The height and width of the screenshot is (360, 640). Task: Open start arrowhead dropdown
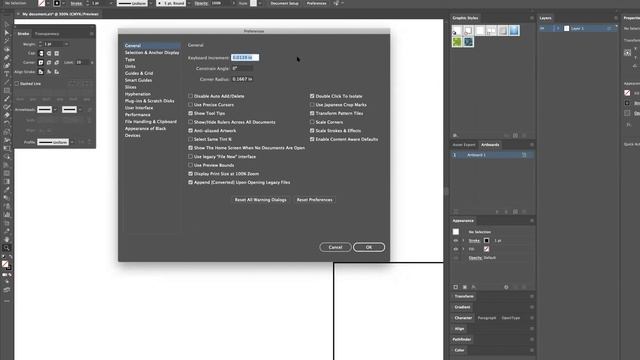click(55, 109)
